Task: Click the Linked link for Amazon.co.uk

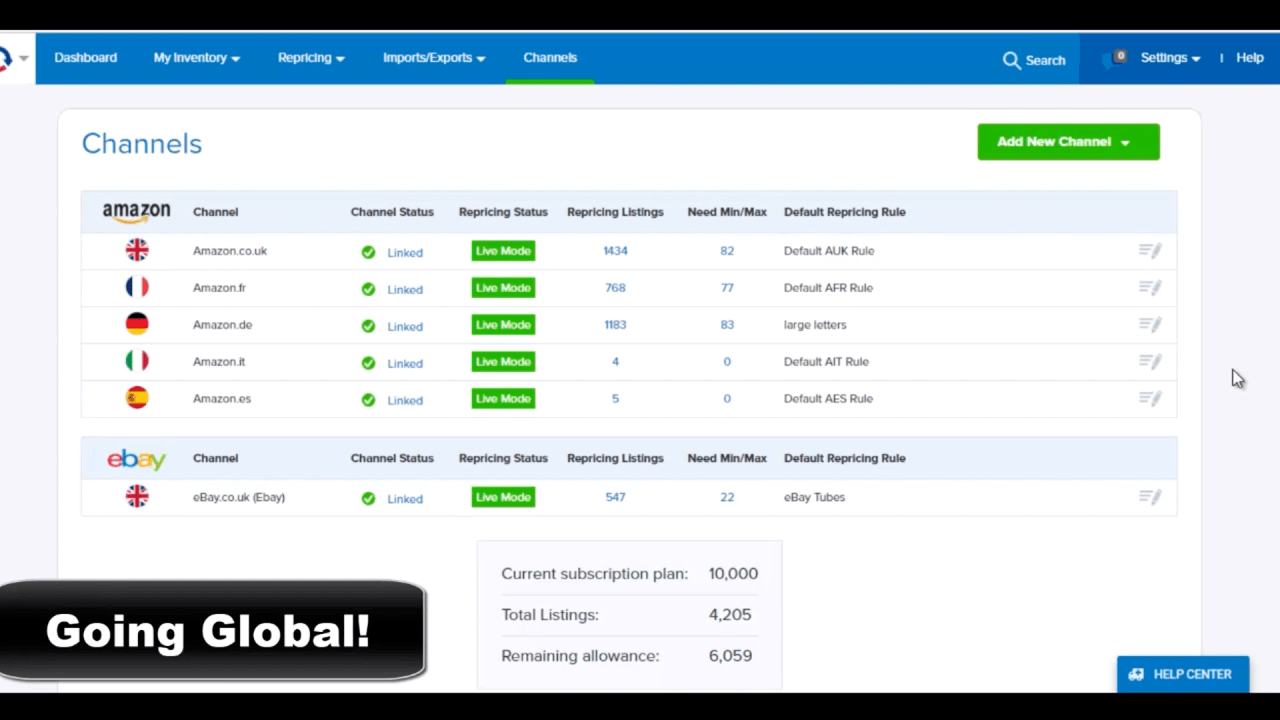Action: [405, 253]
